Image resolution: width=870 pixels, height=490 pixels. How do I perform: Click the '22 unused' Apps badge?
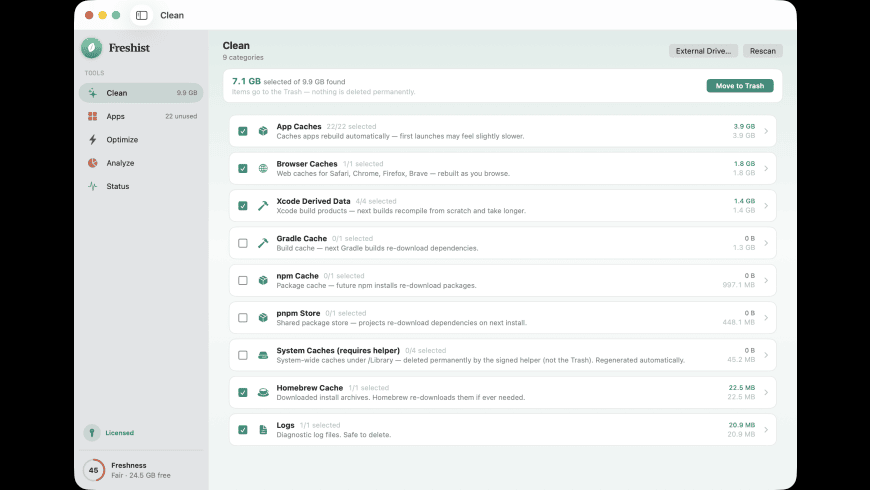181,116
